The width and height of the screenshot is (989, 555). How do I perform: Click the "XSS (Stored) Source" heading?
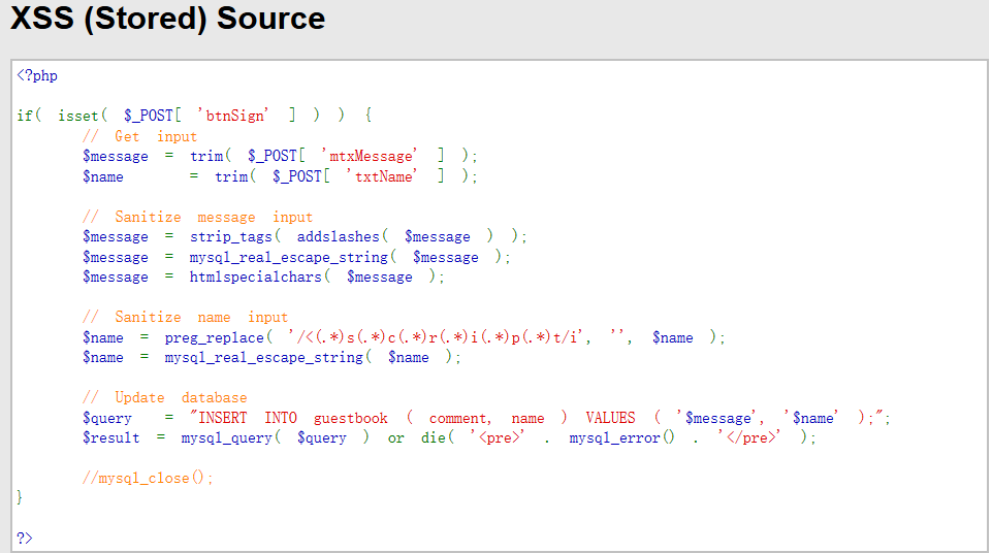click(x=168, y=18)
